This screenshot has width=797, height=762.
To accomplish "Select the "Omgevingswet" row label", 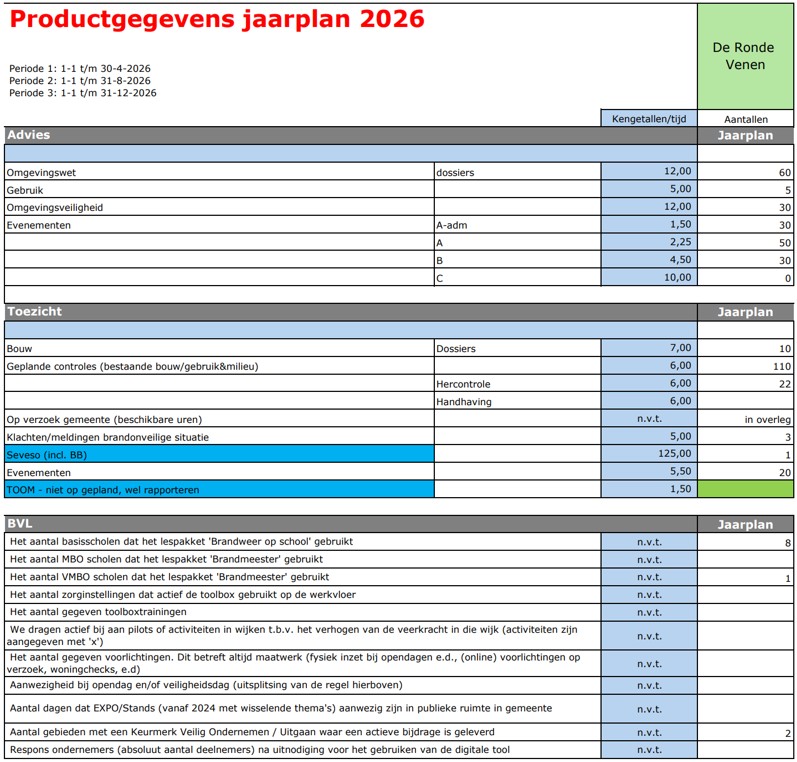I will coord(41,172).
